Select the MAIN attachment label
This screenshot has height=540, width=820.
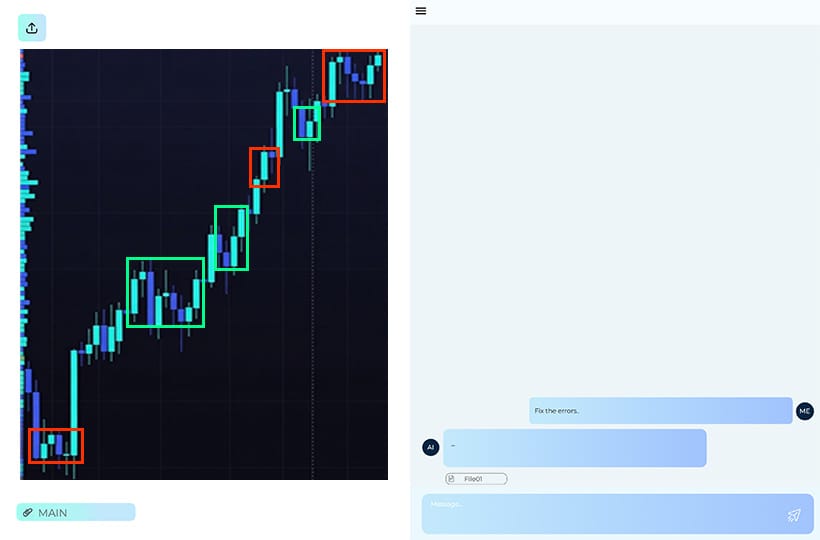[x=76, y=513]
